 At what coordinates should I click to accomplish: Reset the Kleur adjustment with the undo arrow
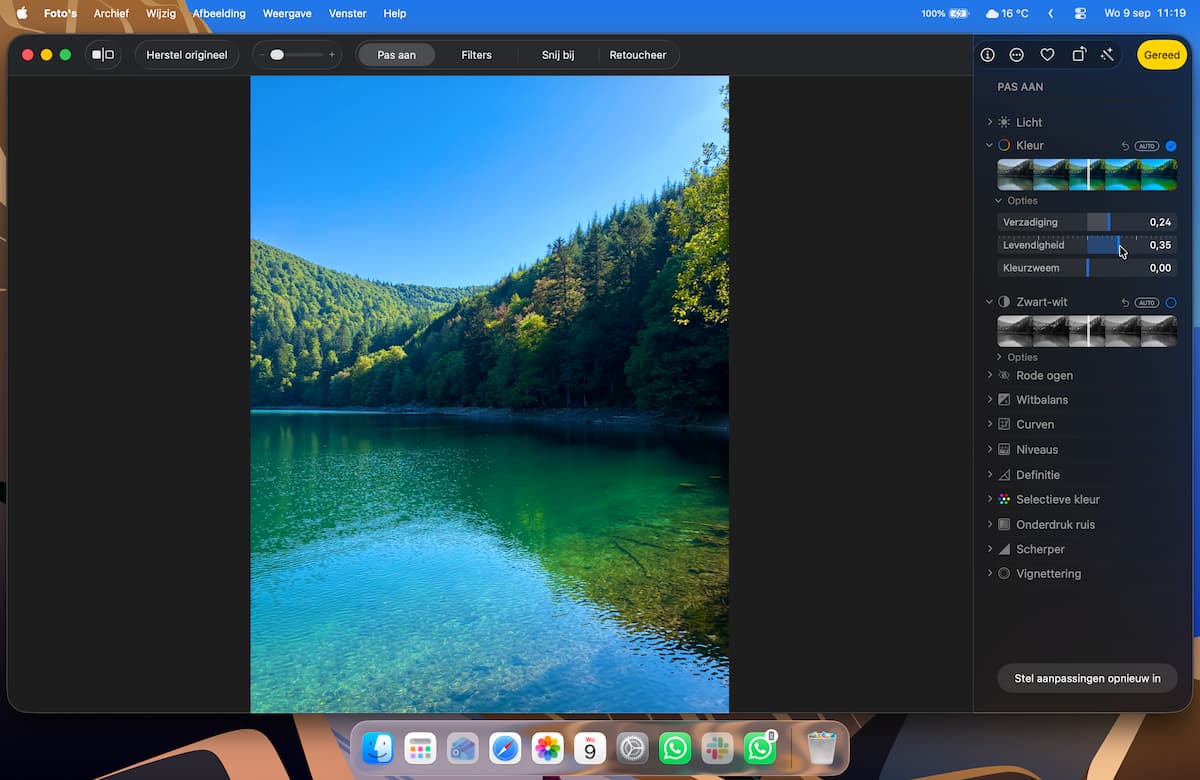click(x=1125, y=146)
